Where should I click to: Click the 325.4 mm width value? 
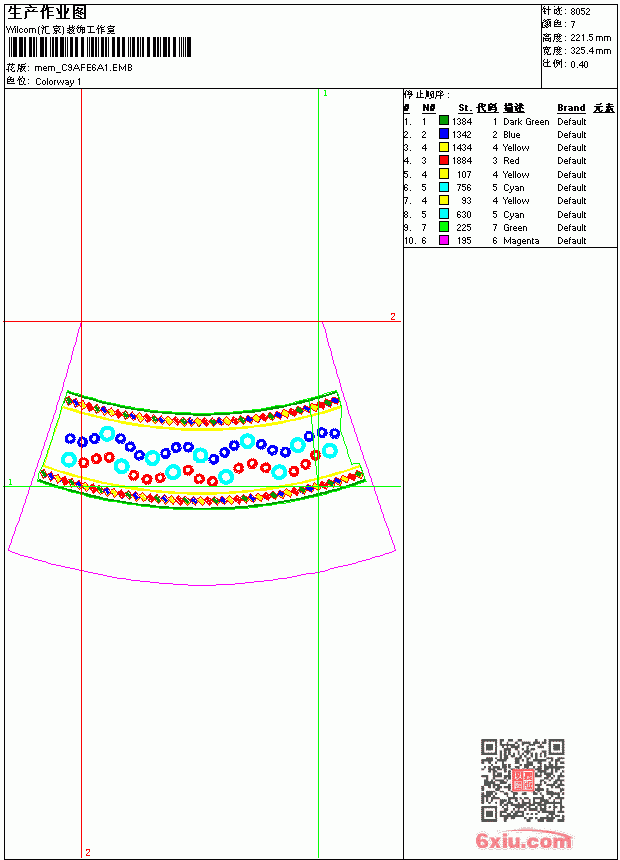pyautogui.click(x=590, y=51)
